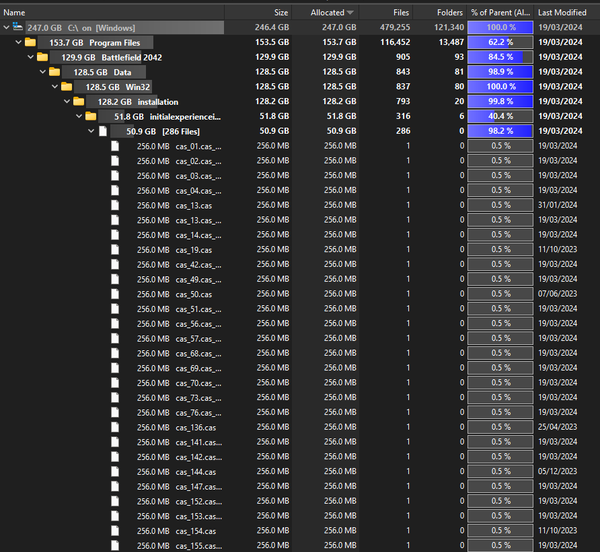
Task: Click the Battlefield 2042 folder icon
Action: (x=42, y=57)
